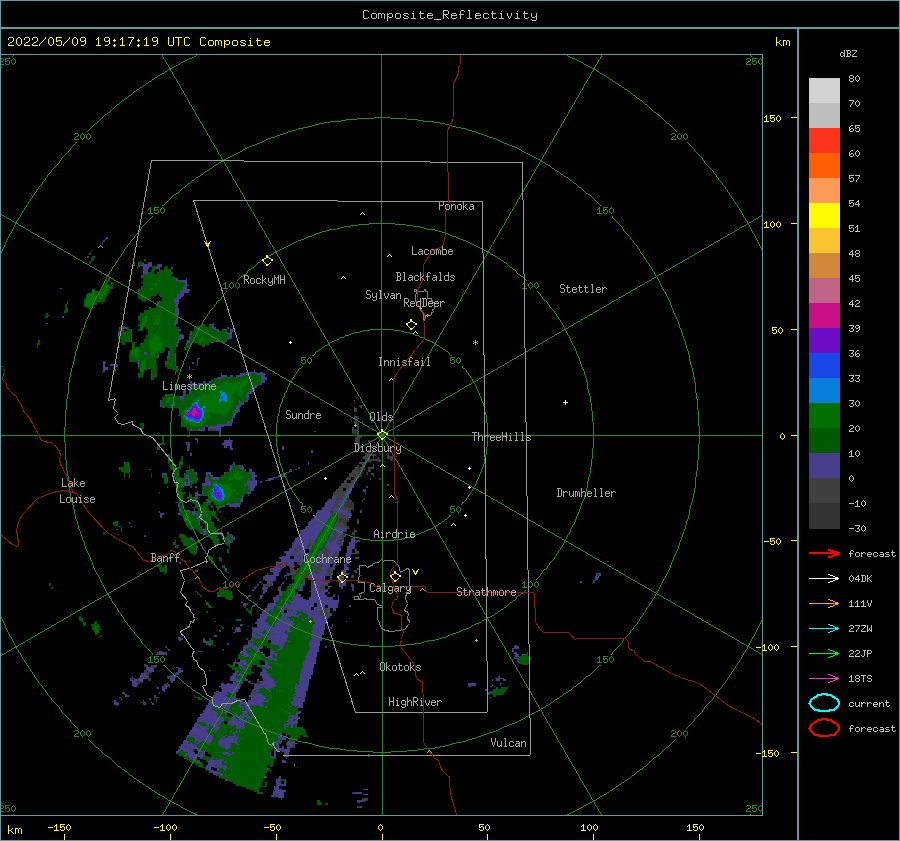Click the Cochrane label
900x841 pixels.
[327, 559]
